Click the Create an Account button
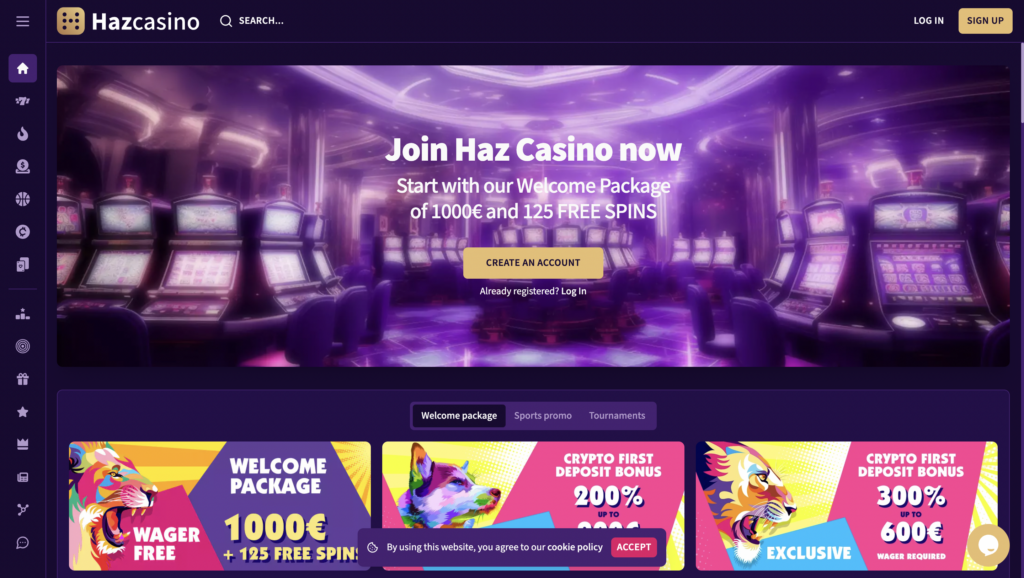1024x578 pixels. (533, 263)
